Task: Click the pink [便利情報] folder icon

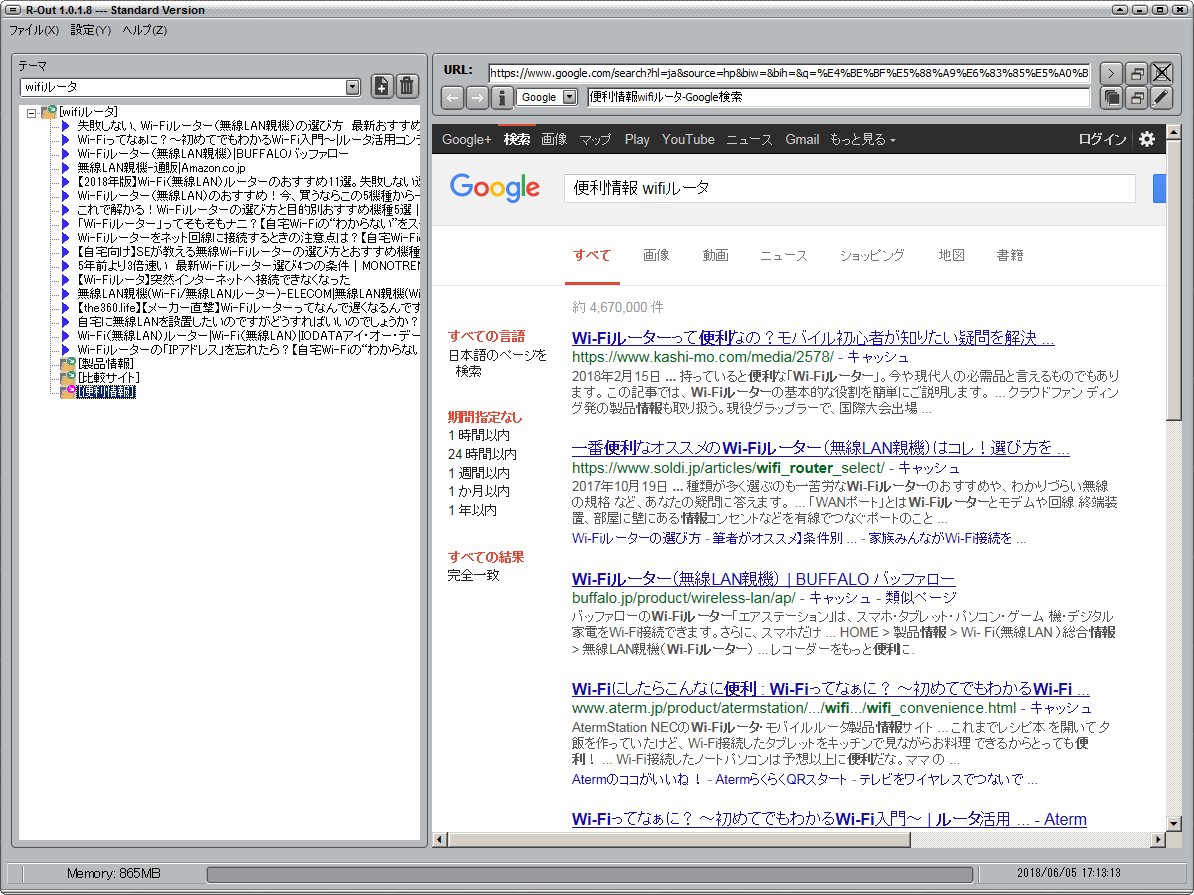Action: pyautogui.click(x=69, y=392)
